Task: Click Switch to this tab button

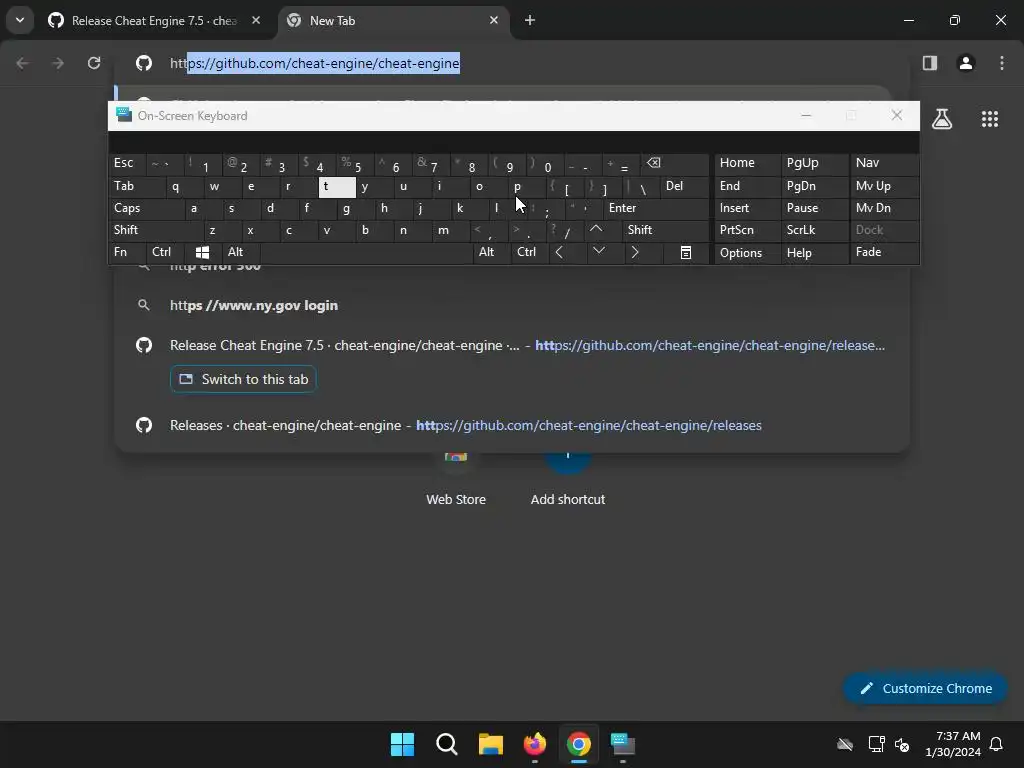Action: pyautogui.click(x=243, y=379)
